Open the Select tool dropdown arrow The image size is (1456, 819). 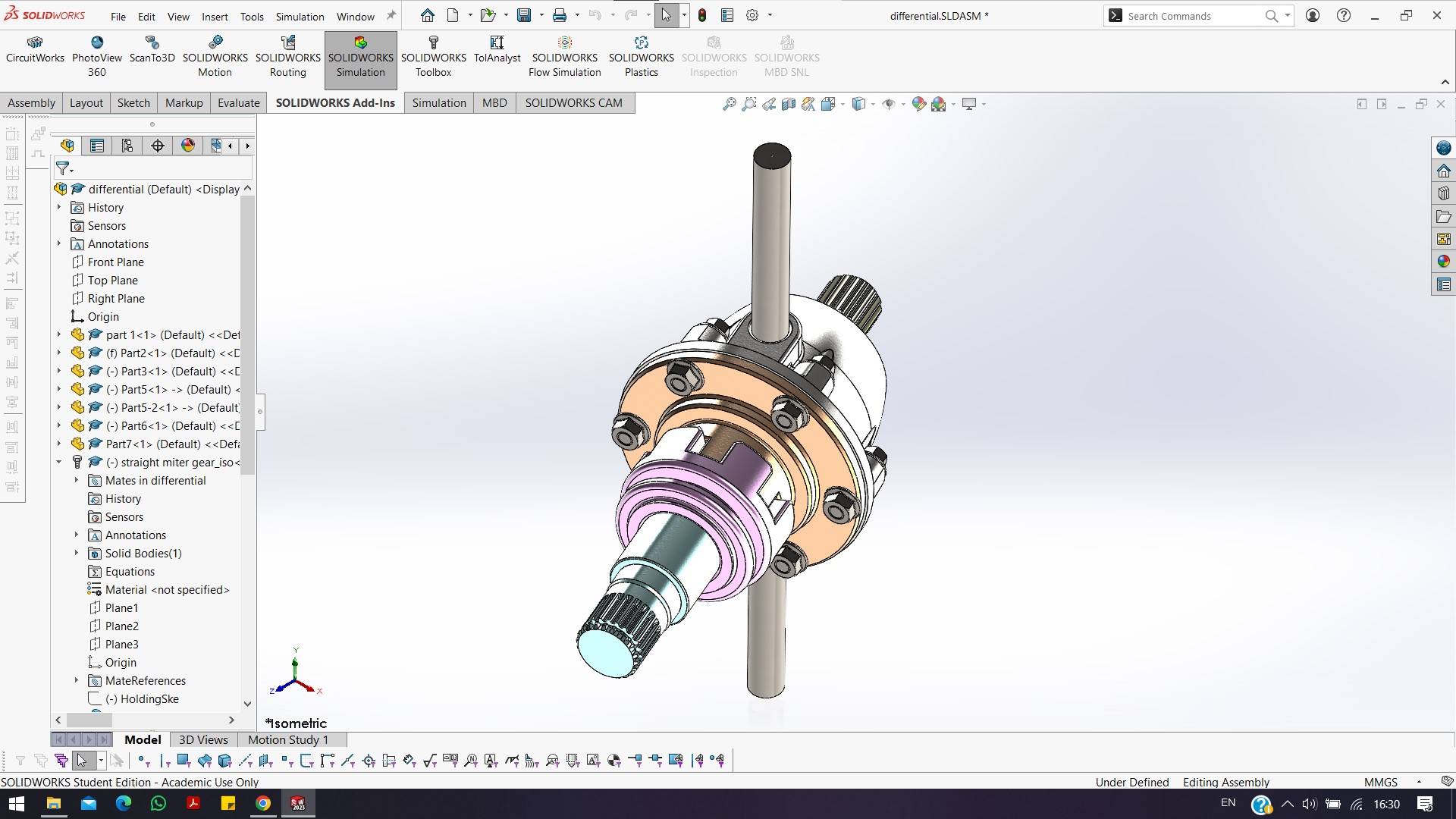(684, 15)
